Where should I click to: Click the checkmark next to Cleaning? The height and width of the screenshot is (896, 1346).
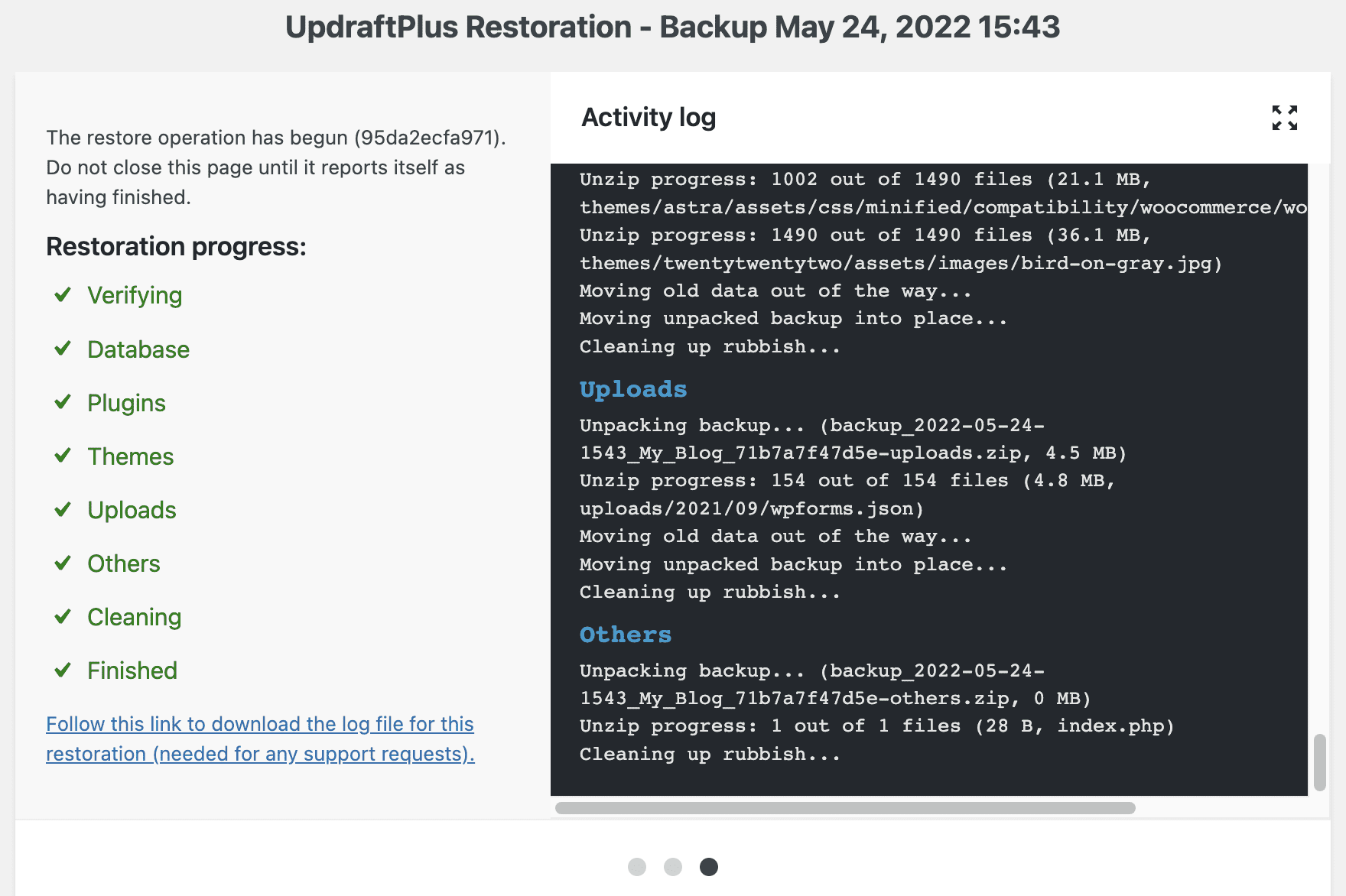click(x=63, y=616)
